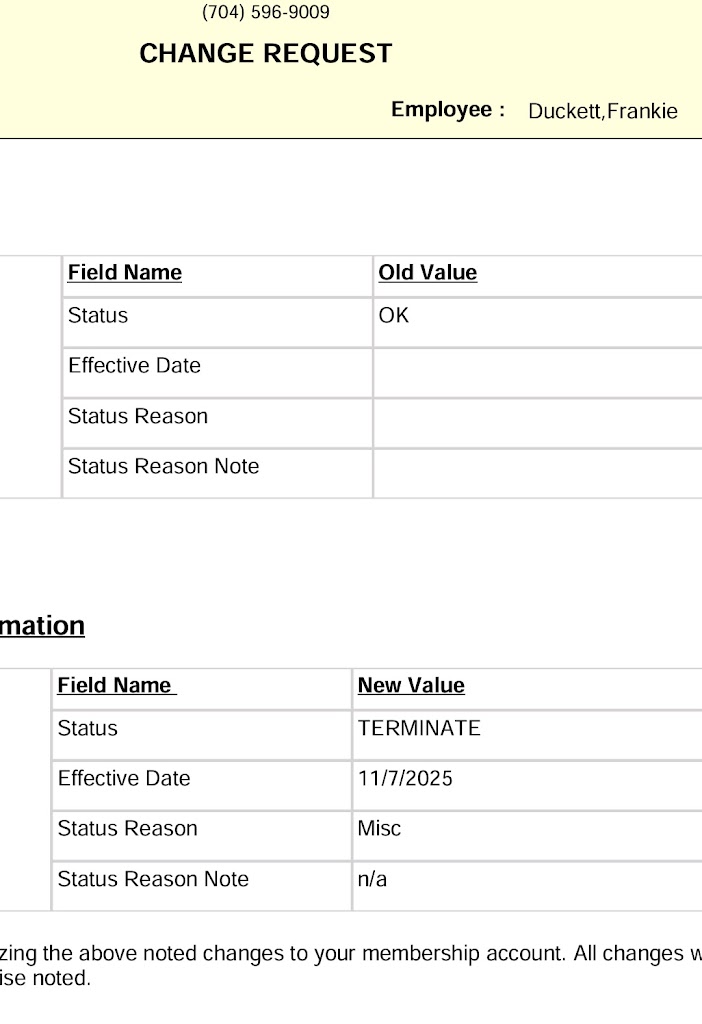Viewport: 702px width, 1024px height.
Task: Click the Old Value column header
Action: [x=427, y=273]
